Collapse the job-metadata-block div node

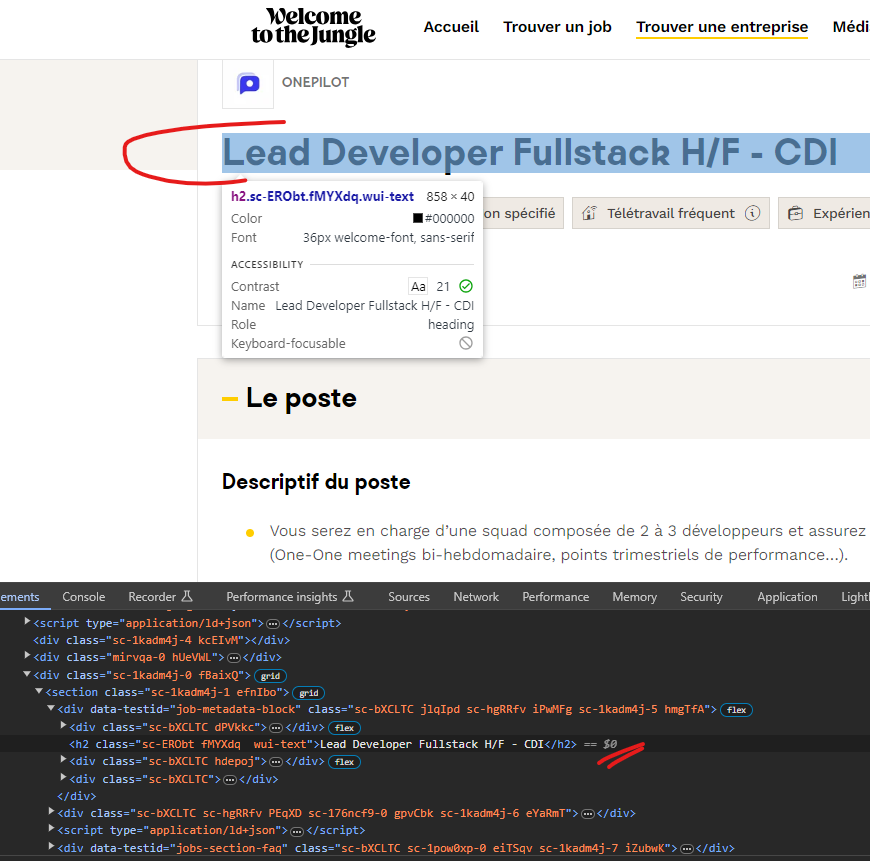coord(51,708)
